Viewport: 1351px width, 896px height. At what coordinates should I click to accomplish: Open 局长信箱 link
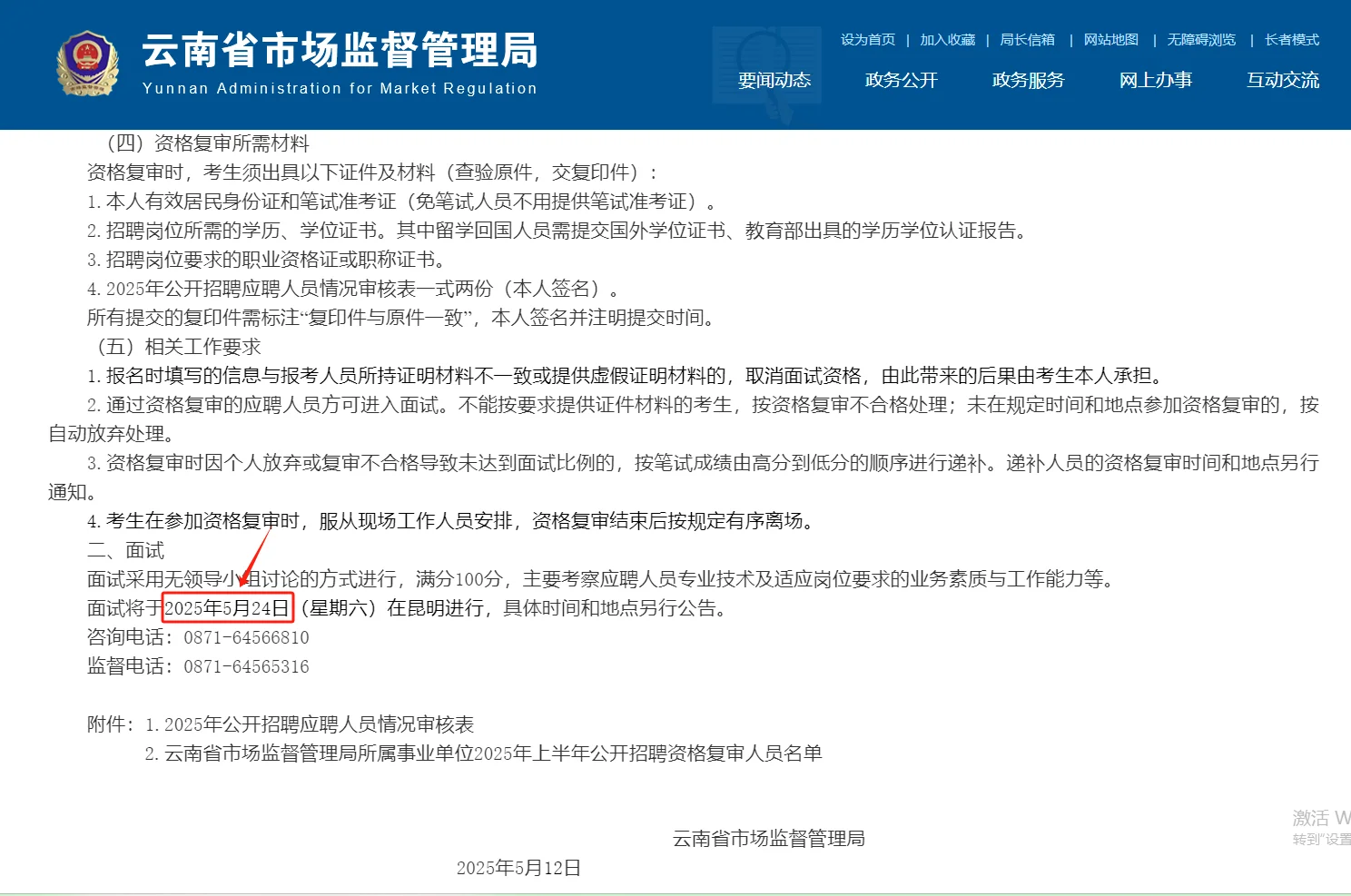coord(1027,40)
